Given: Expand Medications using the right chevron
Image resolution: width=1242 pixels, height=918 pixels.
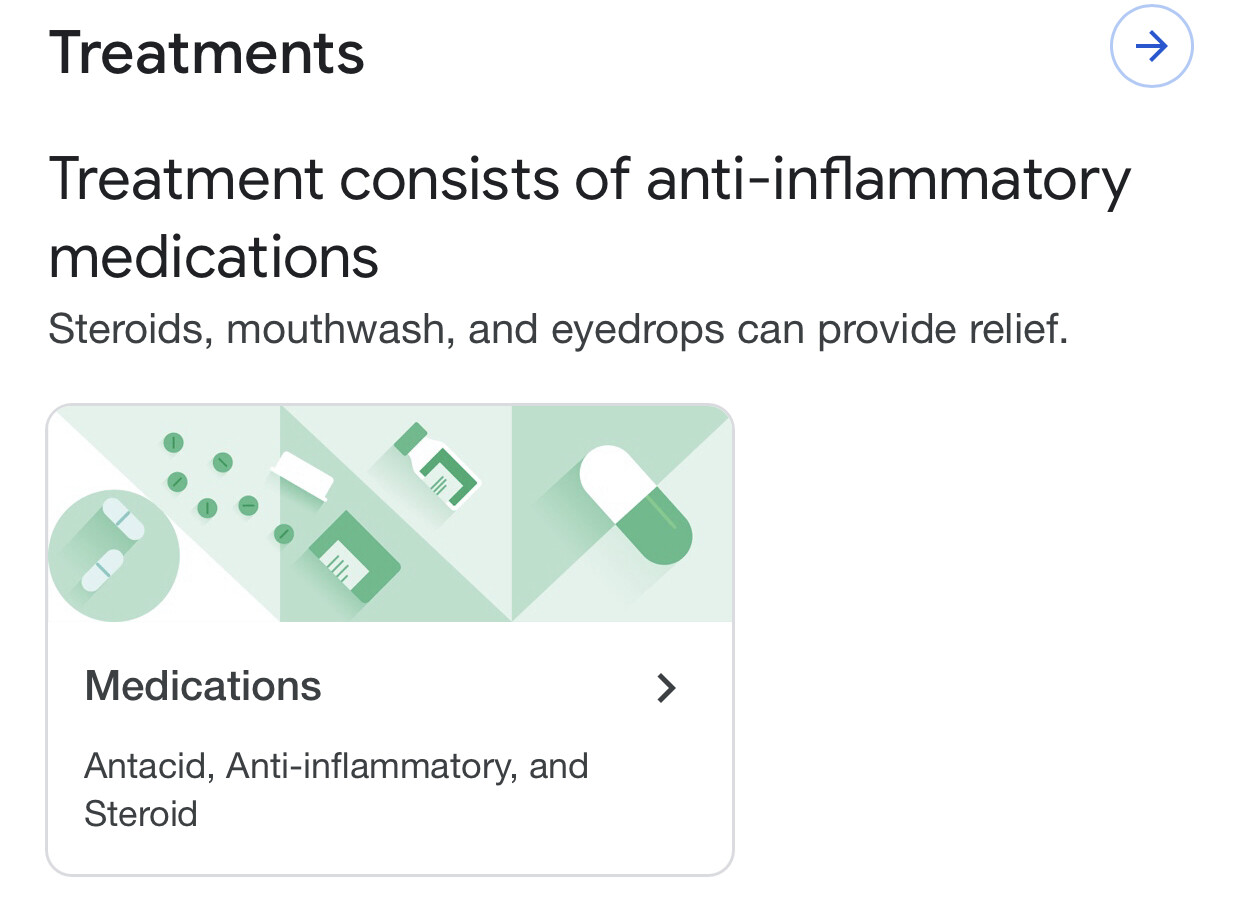Looking at the screenshot, I should click(666, 688).
